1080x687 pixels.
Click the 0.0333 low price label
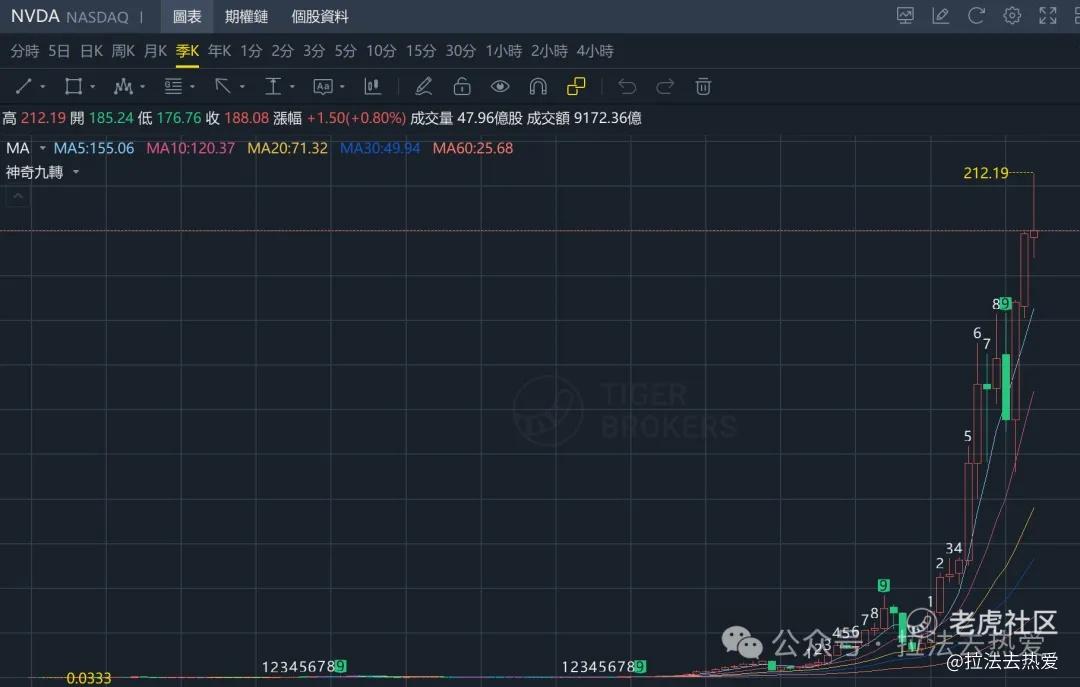[x=89, y=679]
